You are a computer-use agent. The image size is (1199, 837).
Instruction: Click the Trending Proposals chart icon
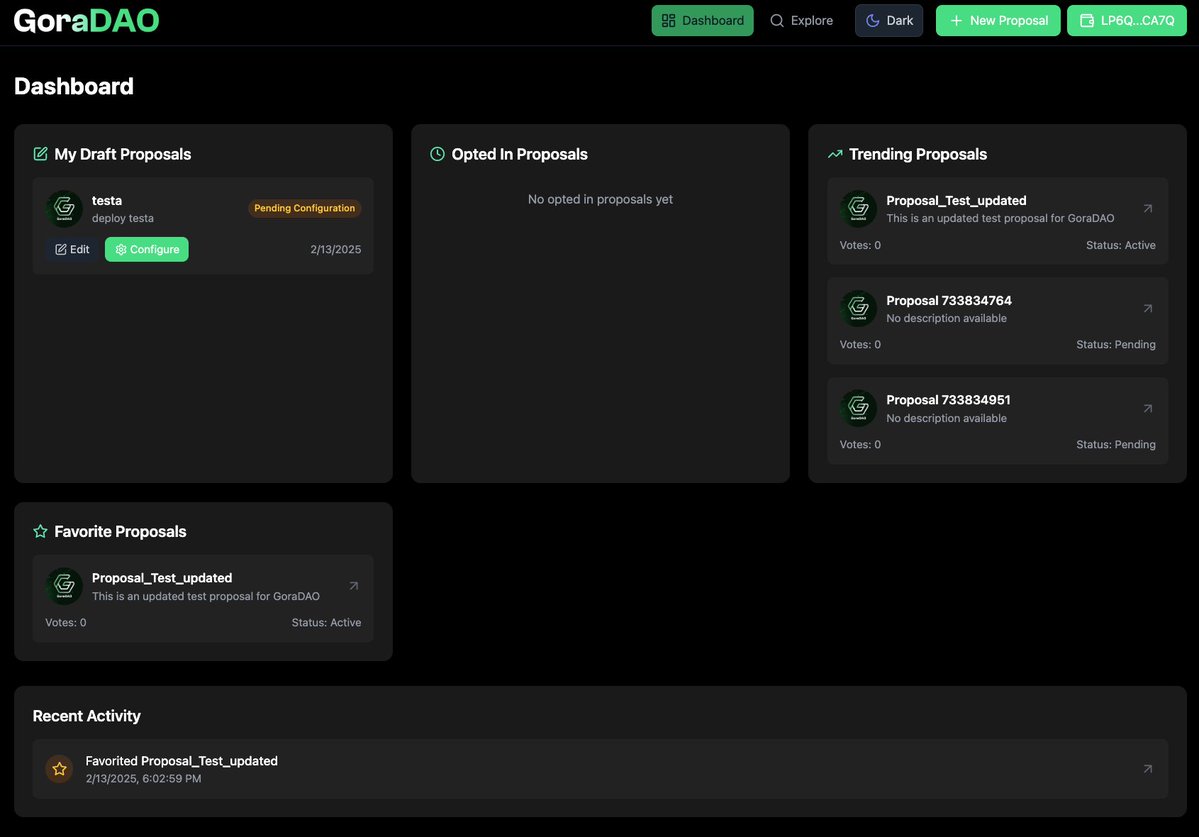pyautogui.click(x=835, y=154)
